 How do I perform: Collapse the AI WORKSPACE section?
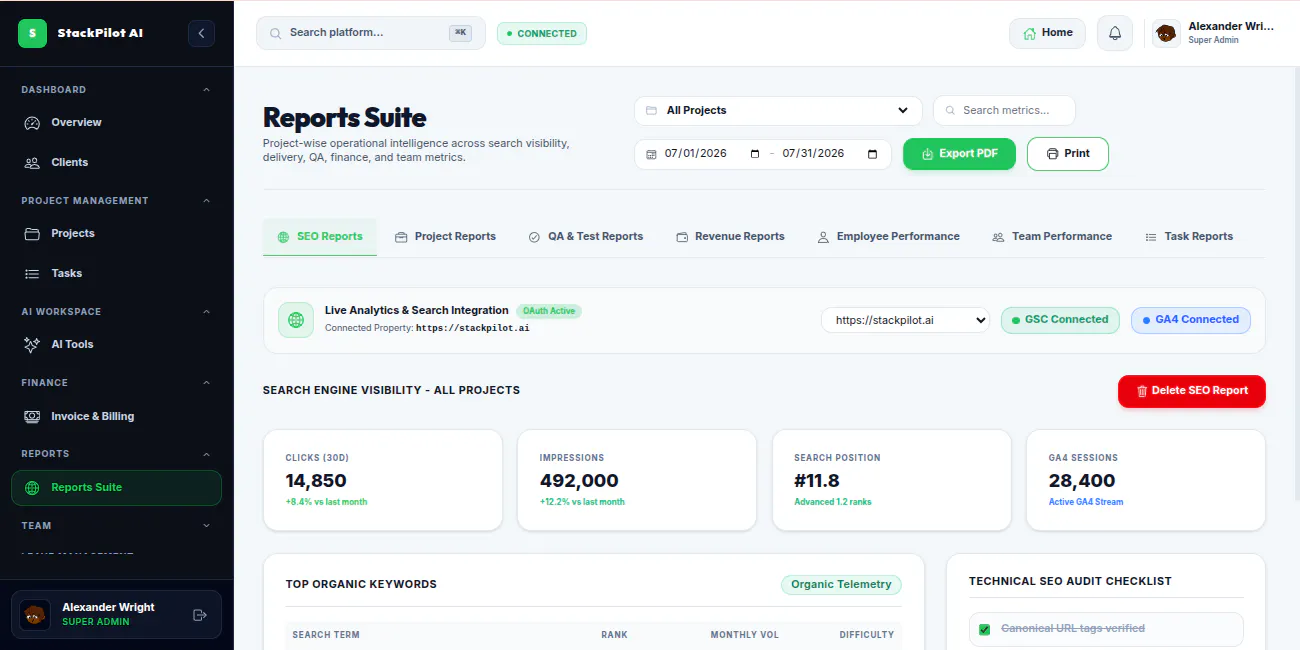(x=207, y=312)
